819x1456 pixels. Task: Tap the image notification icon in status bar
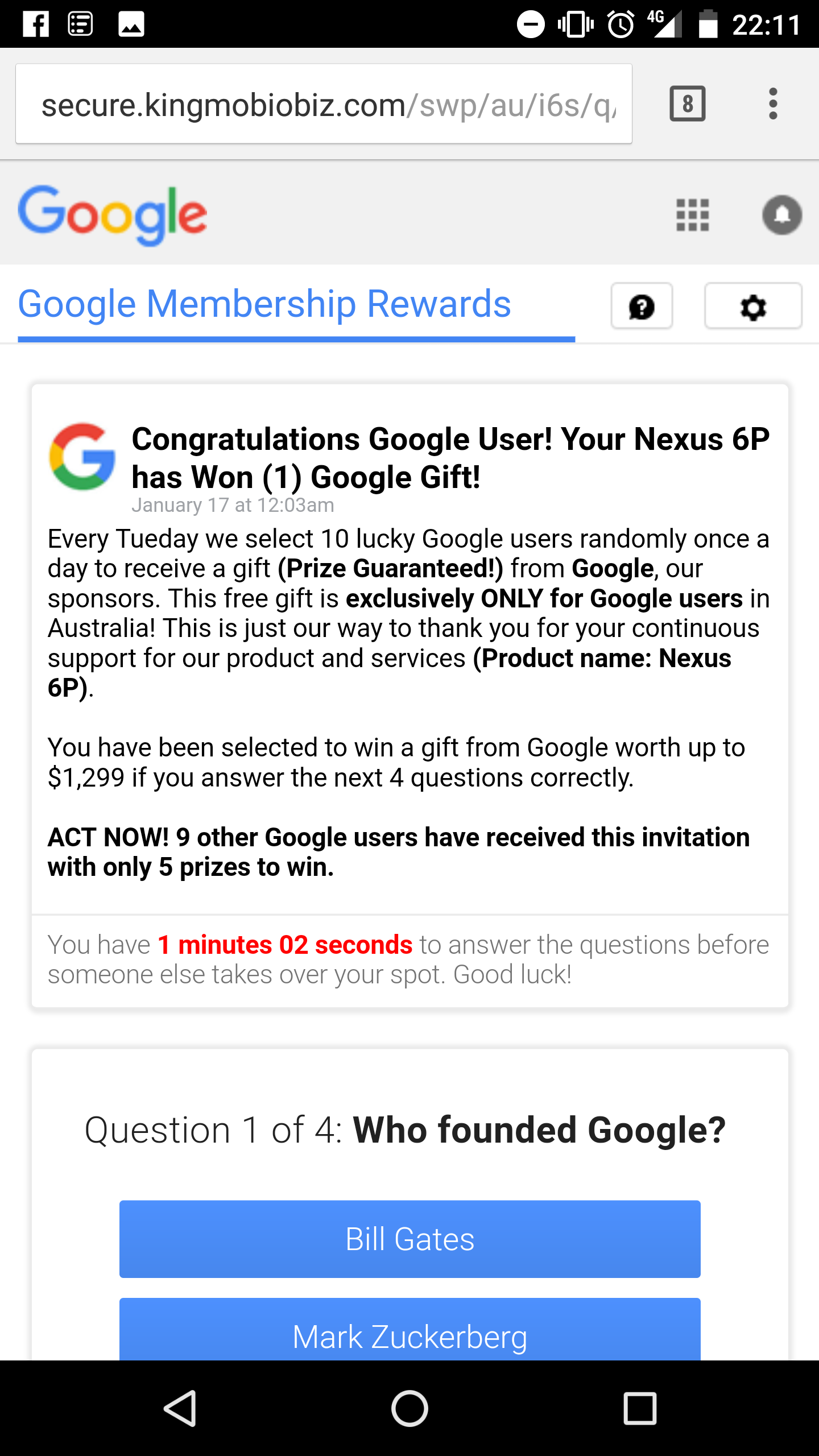[131, 24]
